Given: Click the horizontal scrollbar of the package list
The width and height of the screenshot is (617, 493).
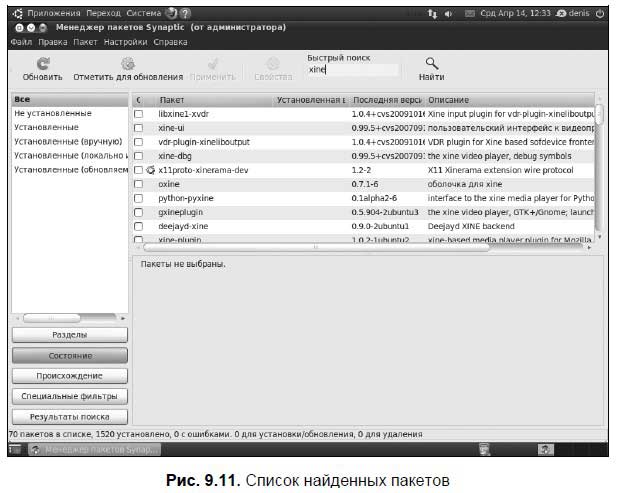Looking at the screenshot, I should click(x=317, y=247).
